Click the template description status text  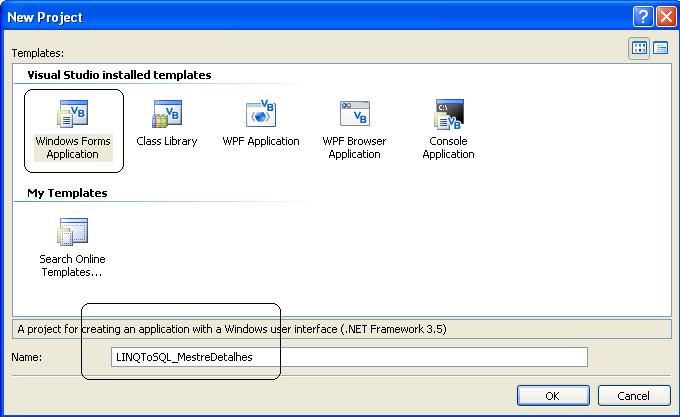[232, 329]
